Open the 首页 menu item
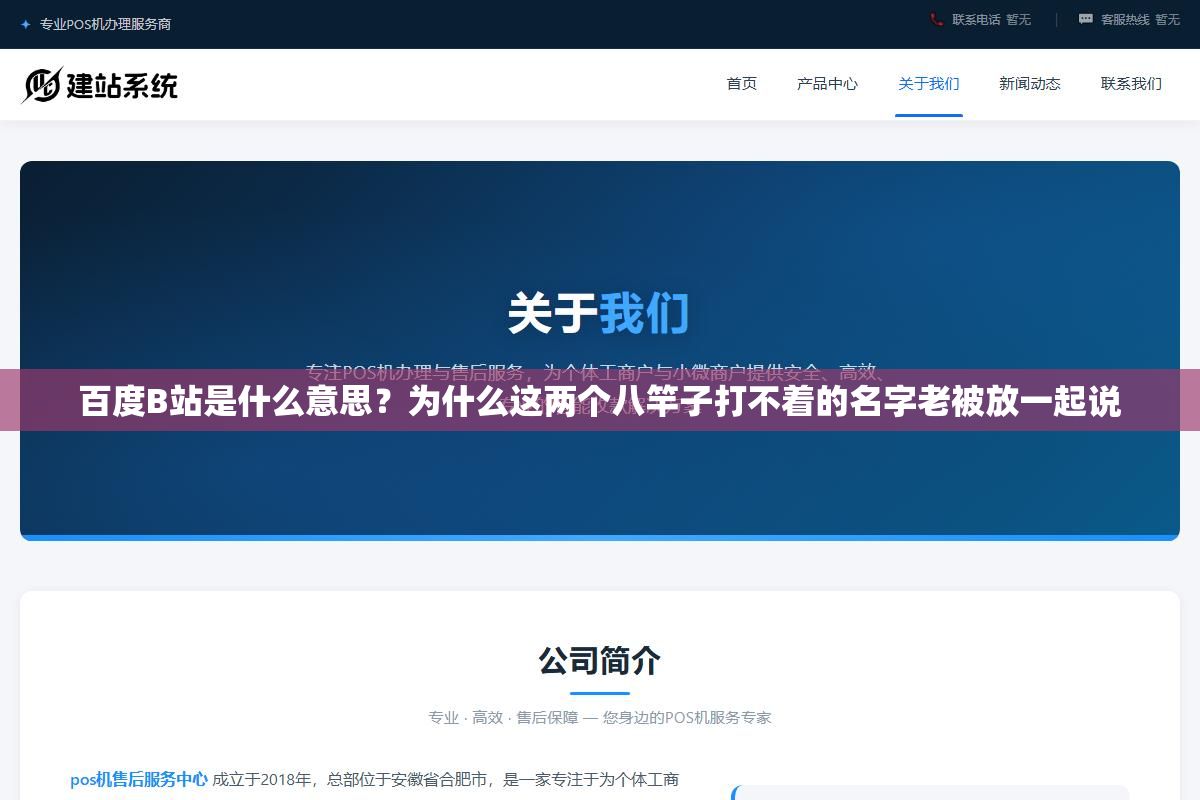Image resolution: width=1200 pixels, height=800 pixels. click(x=742, y=84)
